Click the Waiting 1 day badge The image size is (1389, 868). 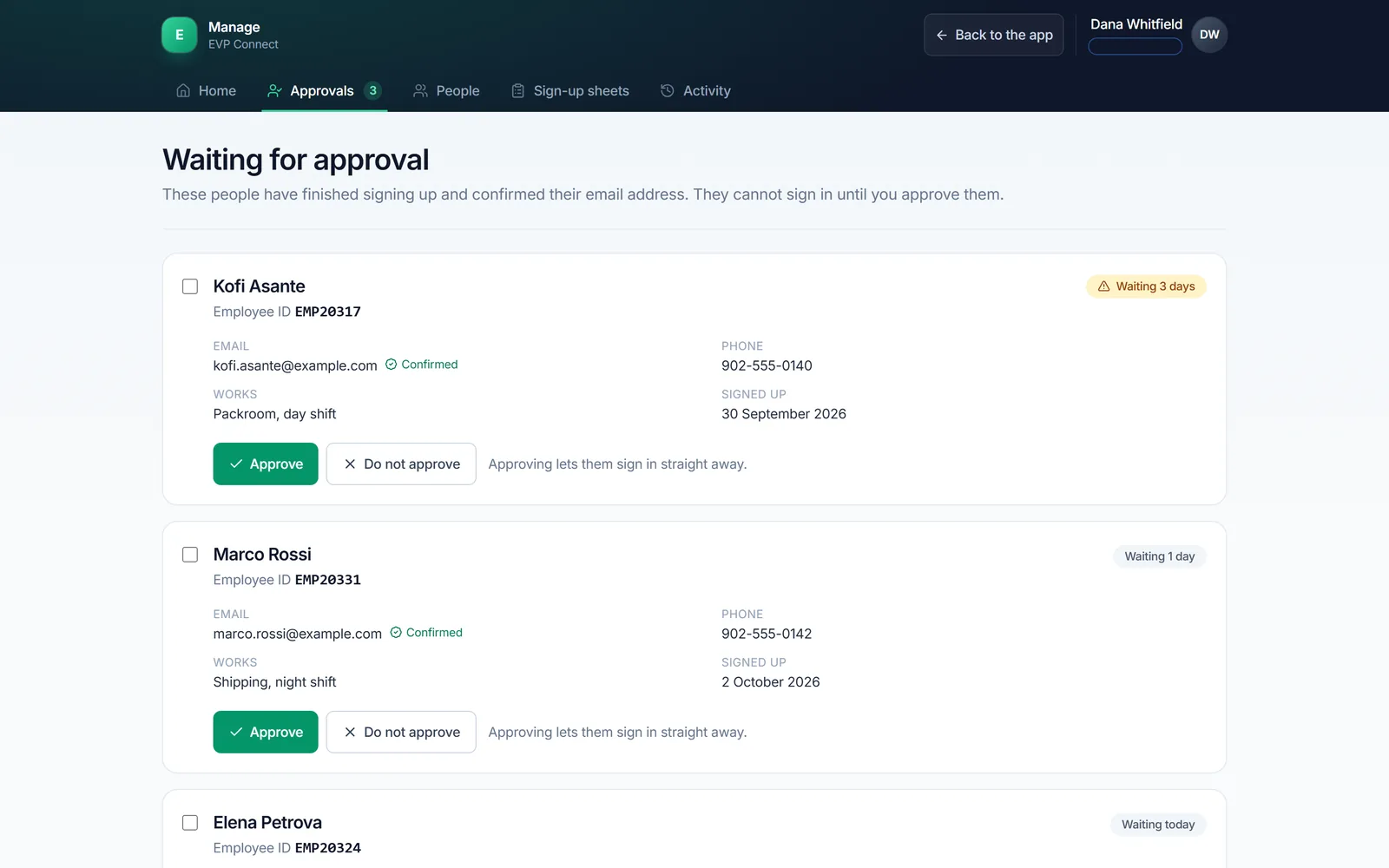[1160, 556]
